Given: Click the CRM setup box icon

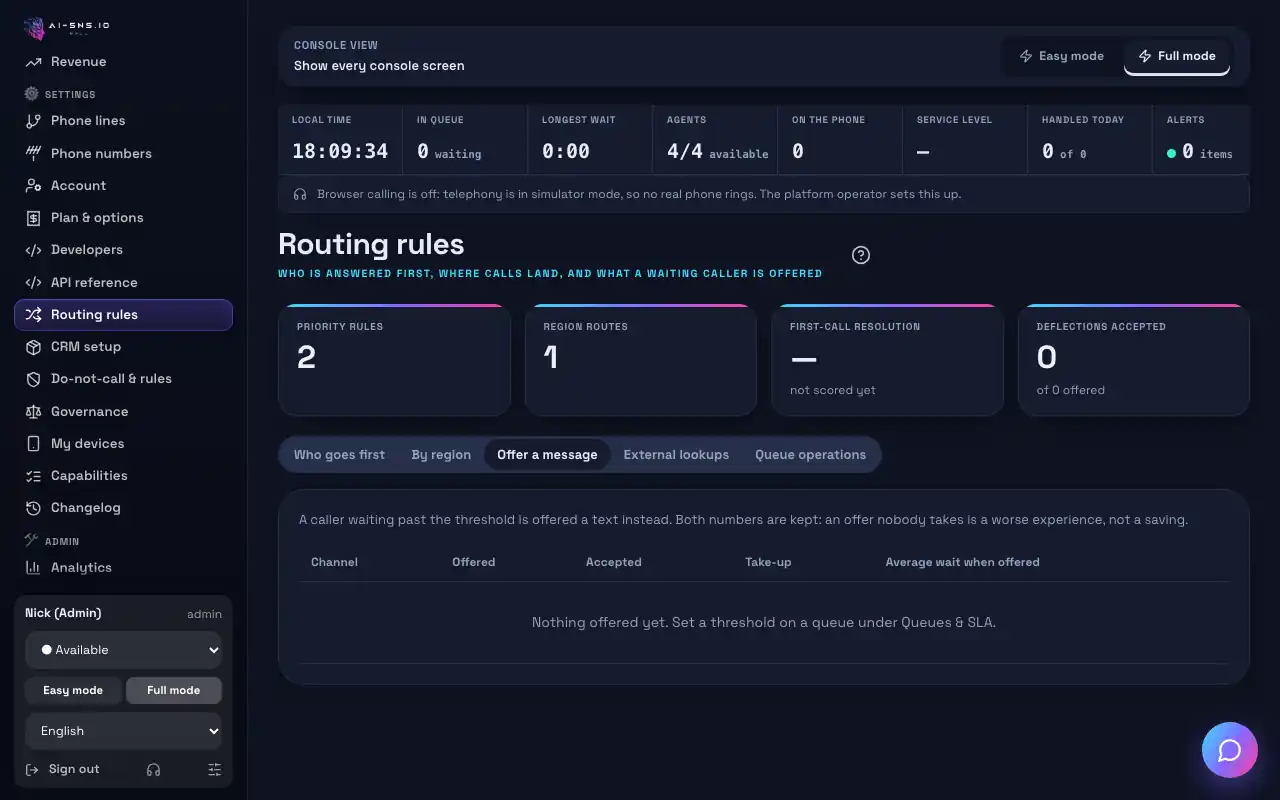Looking at the screenshot, I should tap(34, 347).
